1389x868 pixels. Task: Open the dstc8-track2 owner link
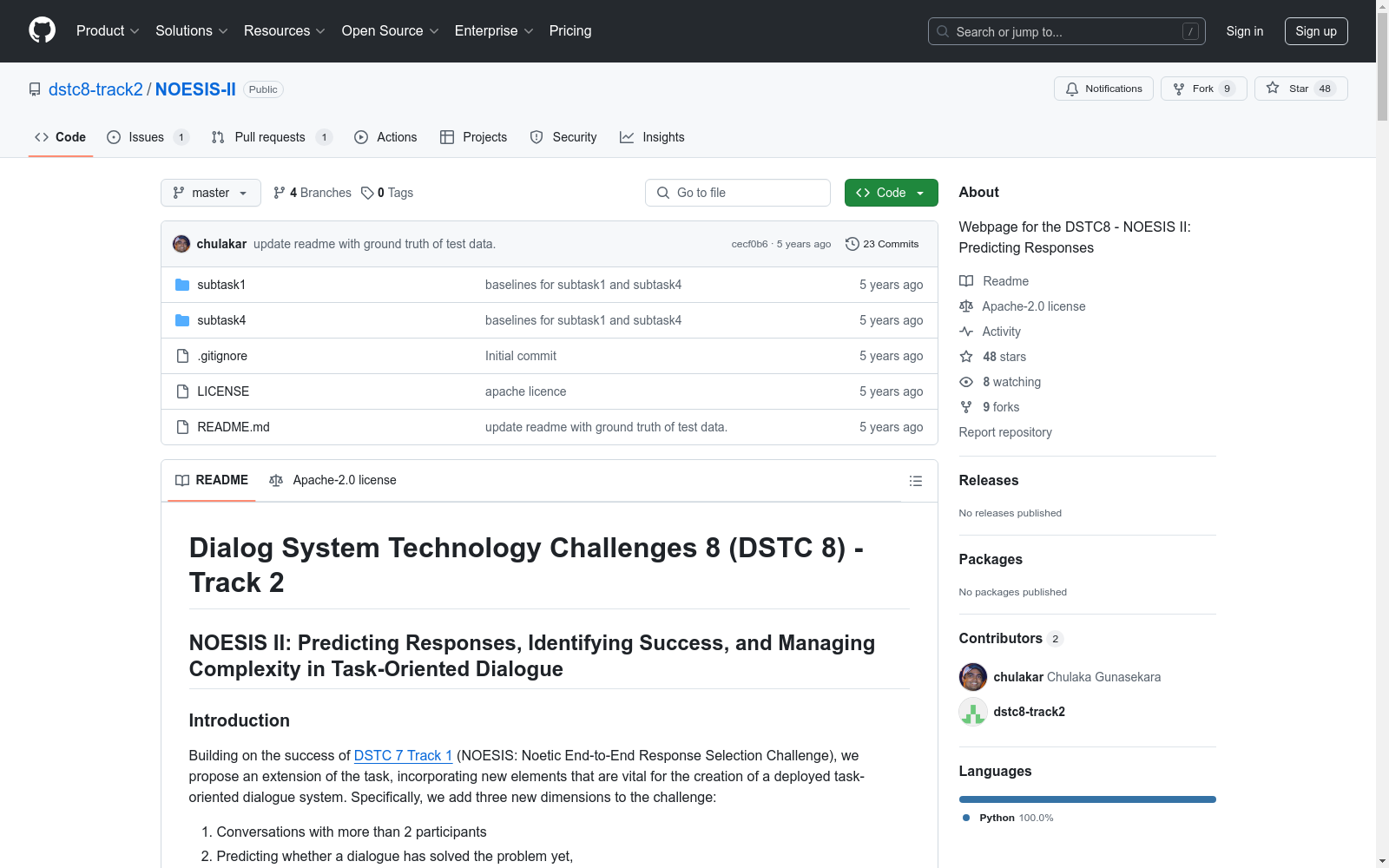click(95, 89)
